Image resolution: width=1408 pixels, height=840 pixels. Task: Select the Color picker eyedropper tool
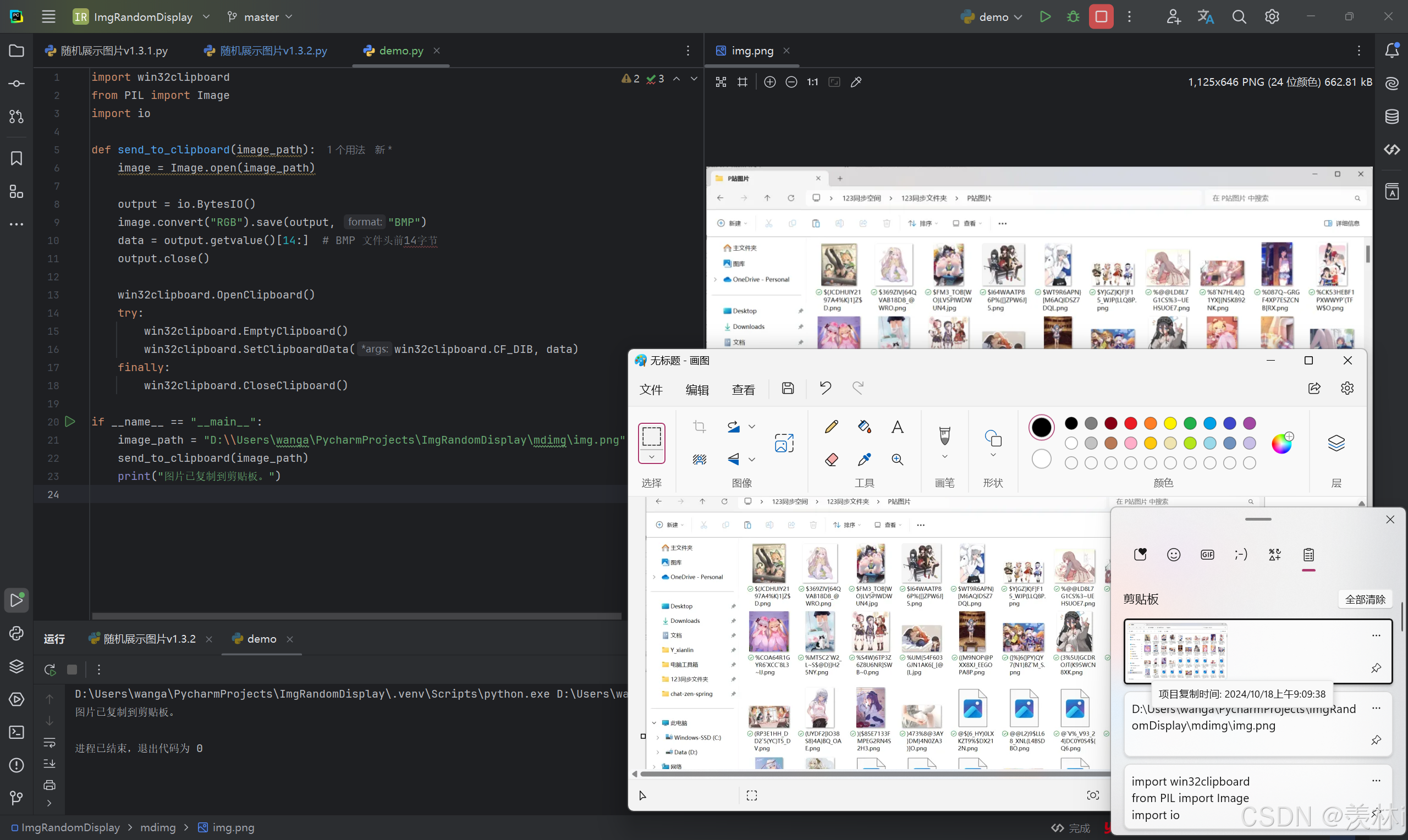(864, 460)
